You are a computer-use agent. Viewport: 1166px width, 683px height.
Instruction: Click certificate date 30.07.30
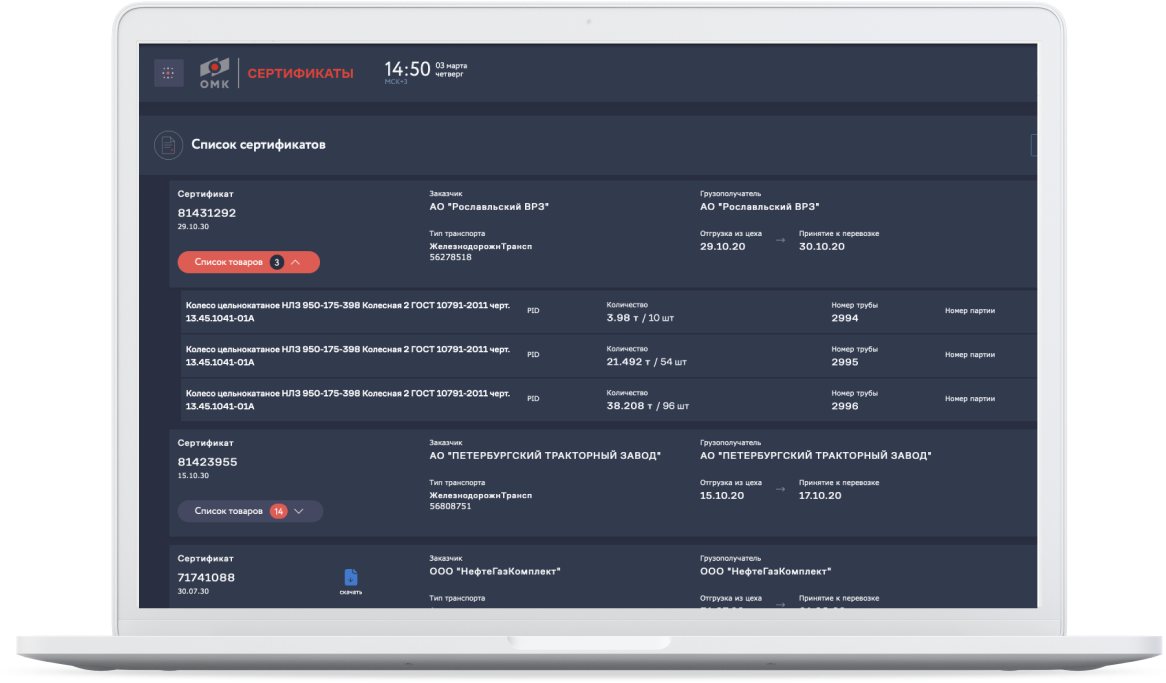point(193,591)
